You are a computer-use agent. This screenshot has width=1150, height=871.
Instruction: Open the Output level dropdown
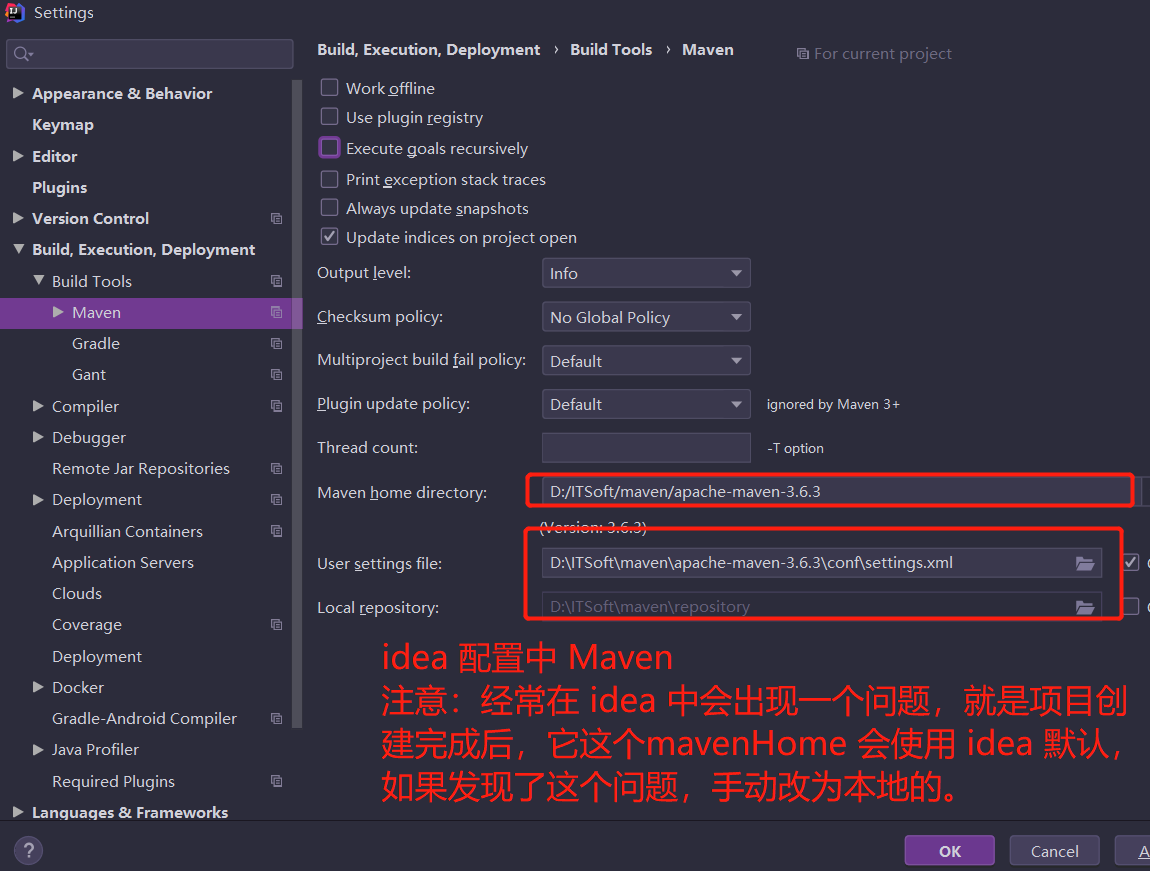[646, 273]
